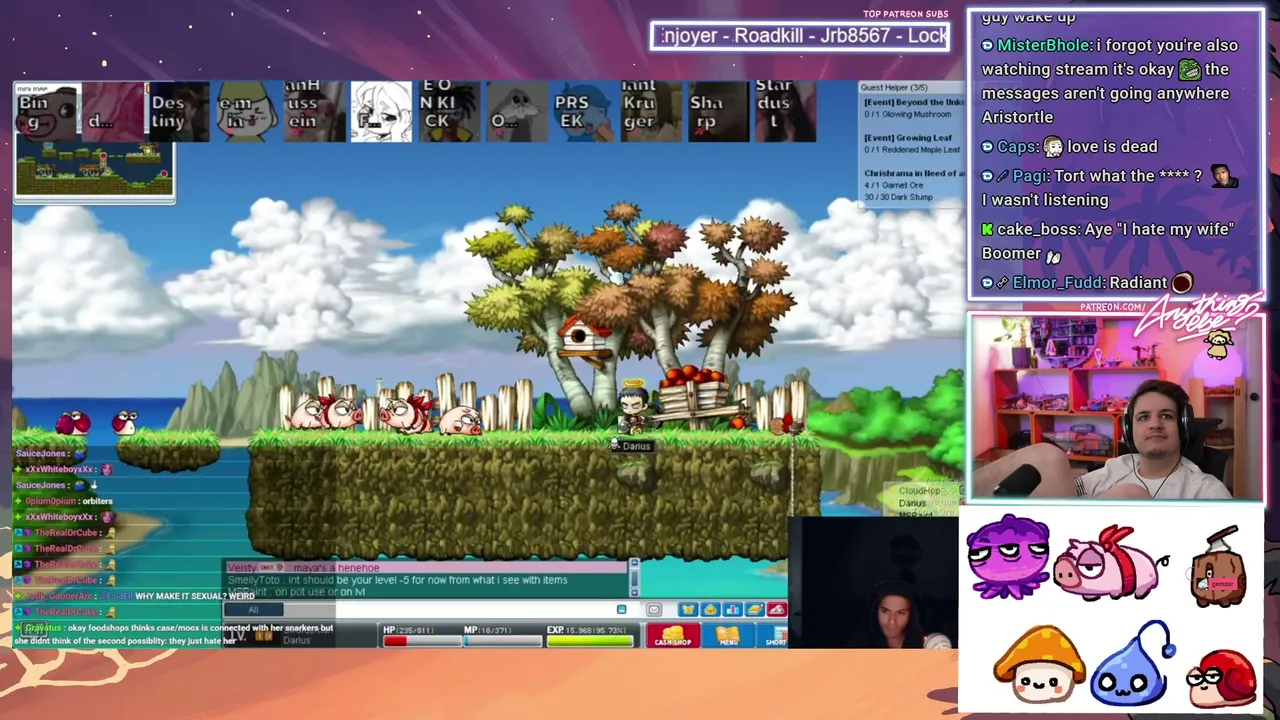
Task: Toggle the small square chat option icon
Action: [x=621, y=610]
